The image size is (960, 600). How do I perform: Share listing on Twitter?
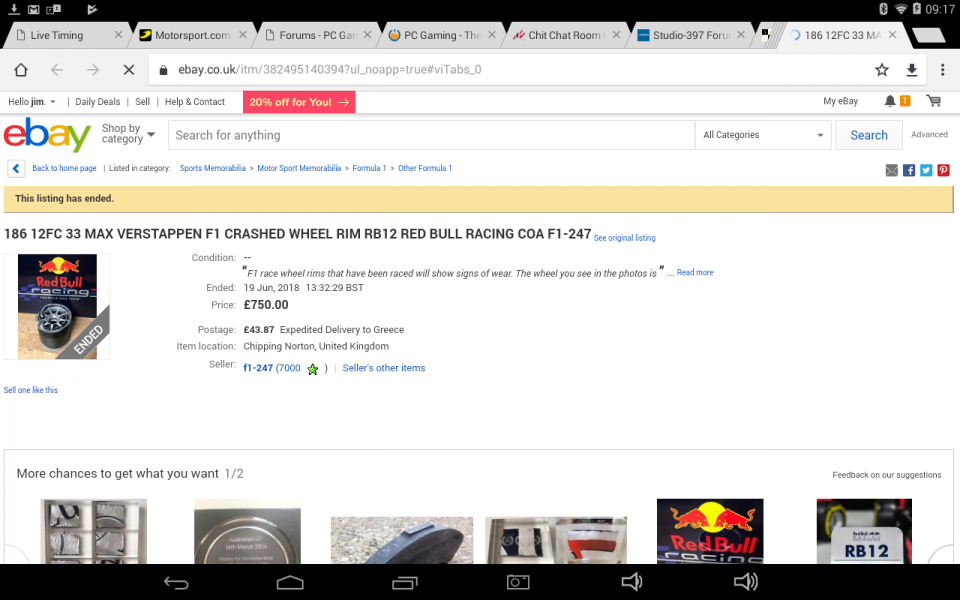pos(926,170)
